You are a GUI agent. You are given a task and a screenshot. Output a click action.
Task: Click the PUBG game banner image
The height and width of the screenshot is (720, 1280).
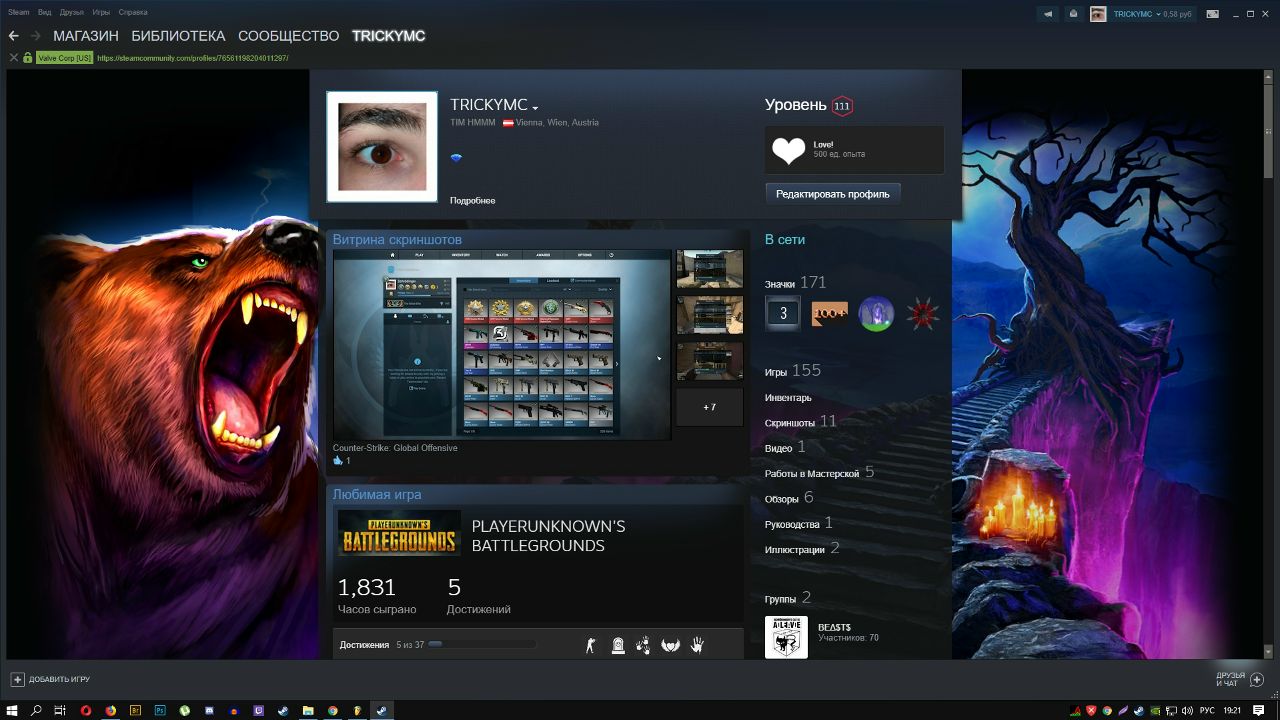click(x=399, y=533)
